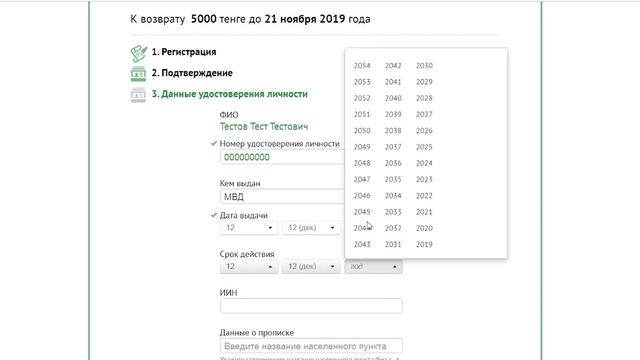Click the ID data step grey card icon
640x360 pixels.
tap(138, 95)
